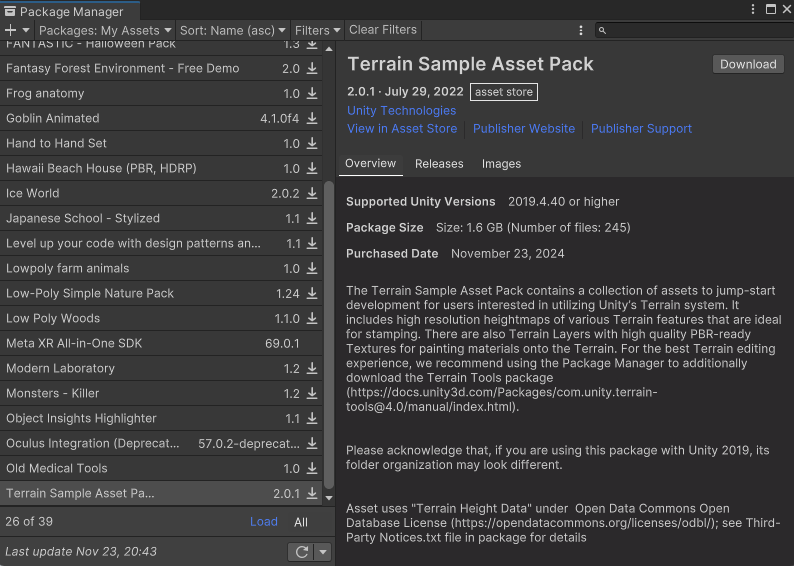The height and width of the screenshot is (566, 794).
Task: Click download icon for Frog anatomy
Action: [312, 94]
